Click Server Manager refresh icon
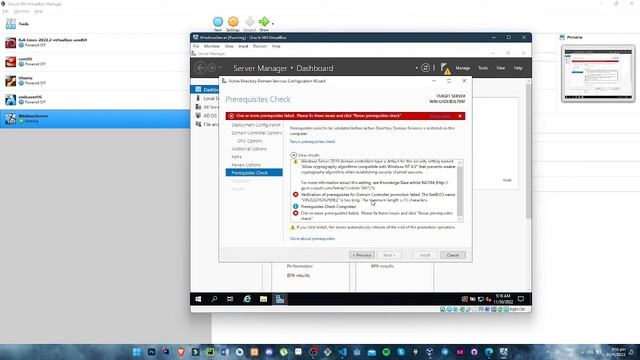640x360 pixels. tap(425, 68)
